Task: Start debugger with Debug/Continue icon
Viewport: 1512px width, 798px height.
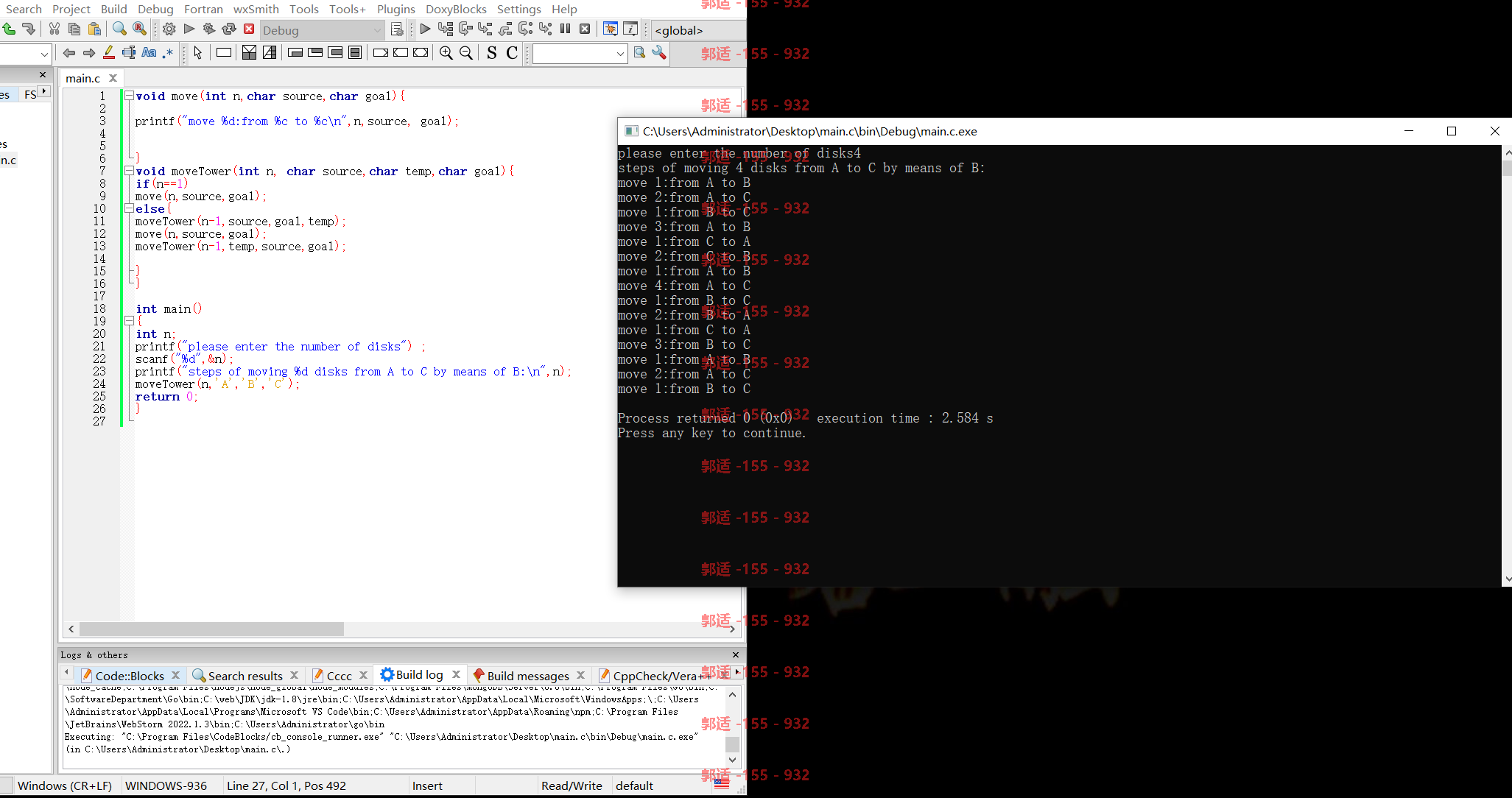Action: point(426,29)
